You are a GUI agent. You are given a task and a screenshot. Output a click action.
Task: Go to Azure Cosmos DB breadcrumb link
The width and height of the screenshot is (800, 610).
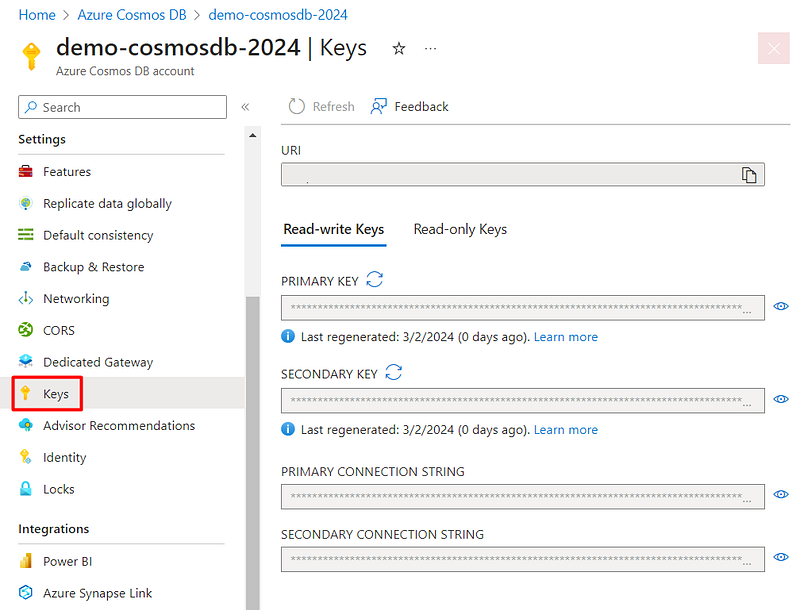(132, 15)
